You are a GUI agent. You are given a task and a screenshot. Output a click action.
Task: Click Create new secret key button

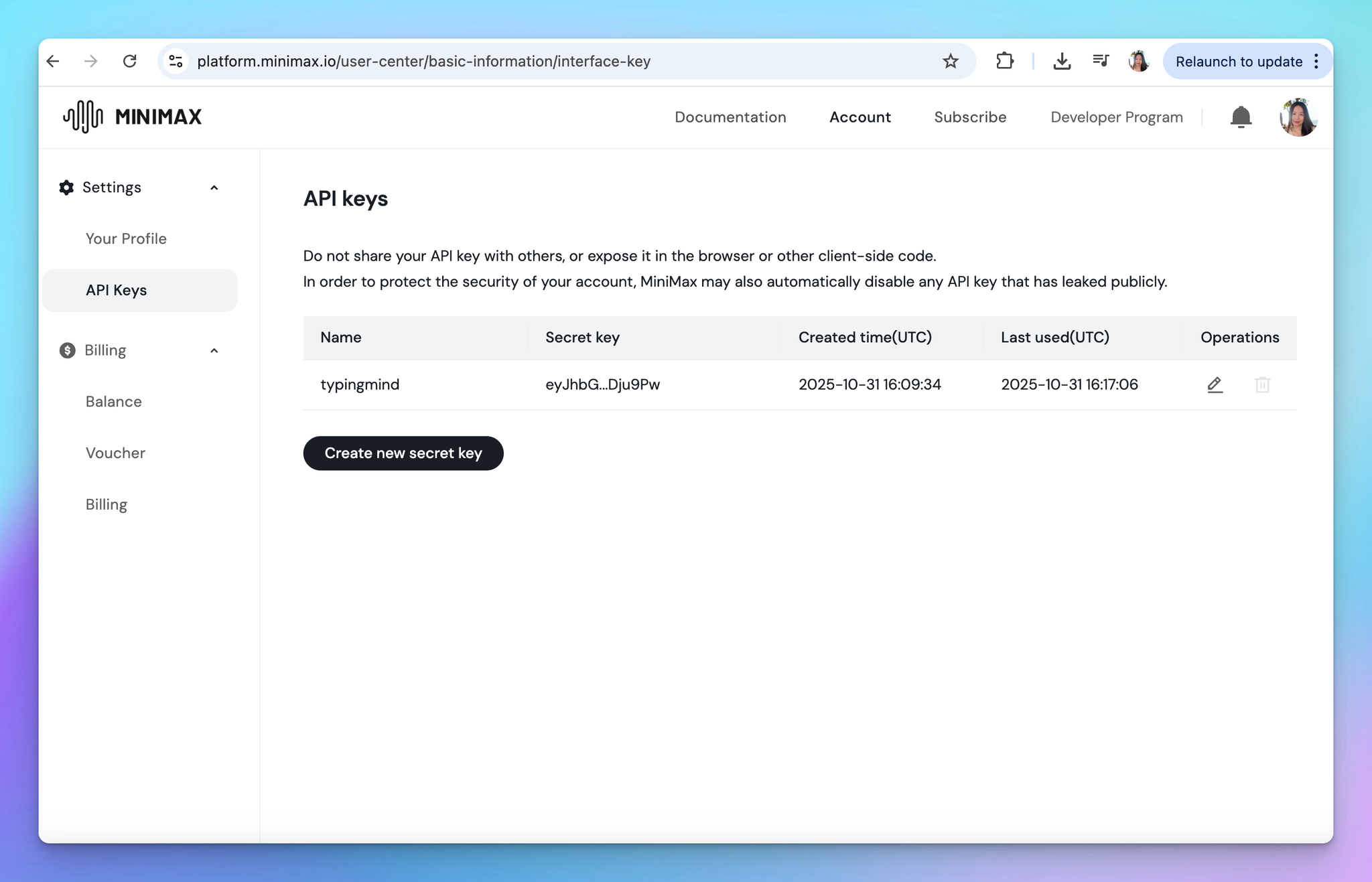point(403,453)
